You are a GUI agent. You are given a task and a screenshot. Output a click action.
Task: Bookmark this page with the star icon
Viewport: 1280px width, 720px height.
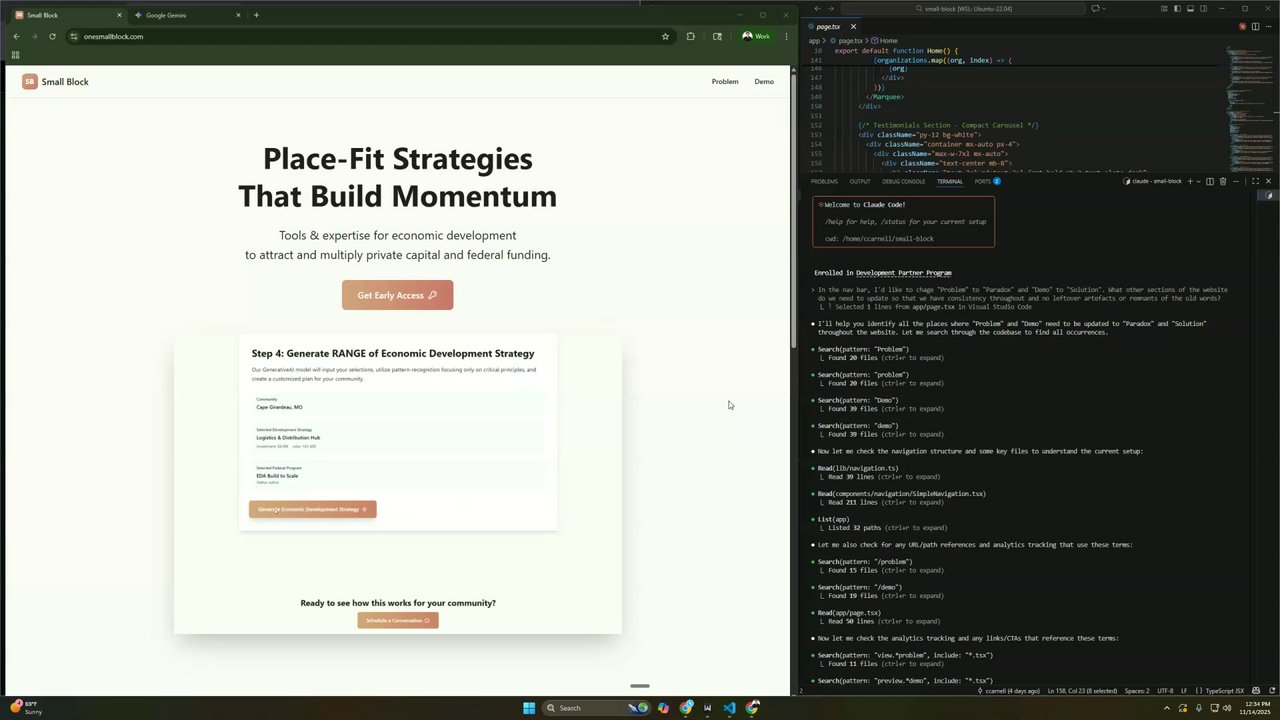point(665,36)
